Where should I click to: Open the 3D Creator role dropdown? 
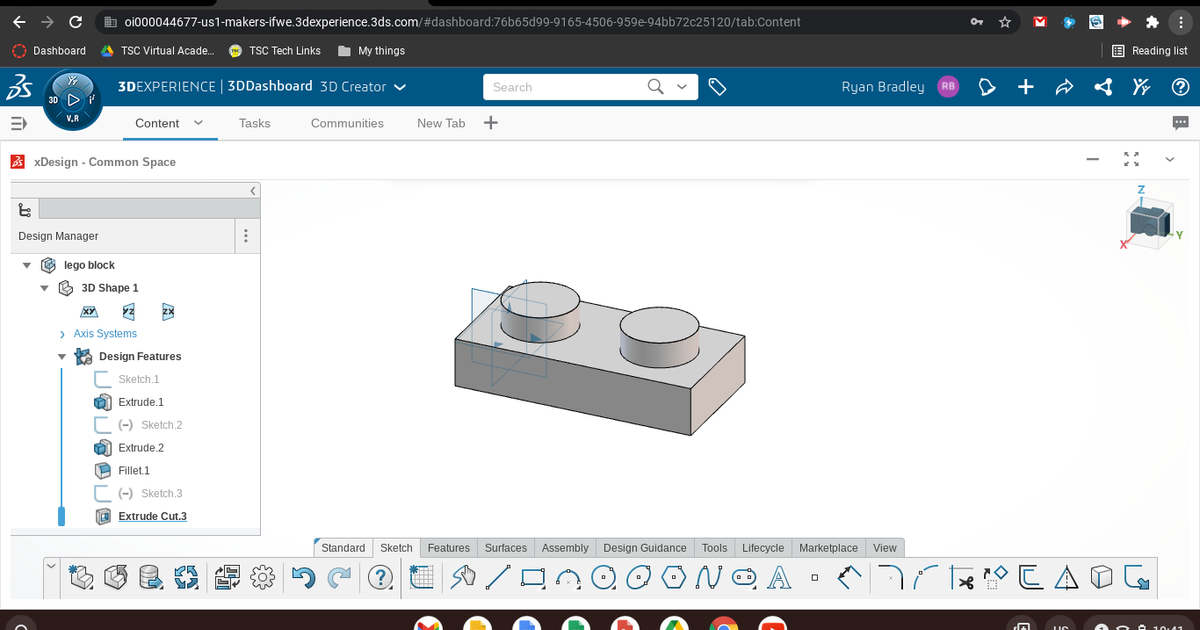(x=400, y=87)
